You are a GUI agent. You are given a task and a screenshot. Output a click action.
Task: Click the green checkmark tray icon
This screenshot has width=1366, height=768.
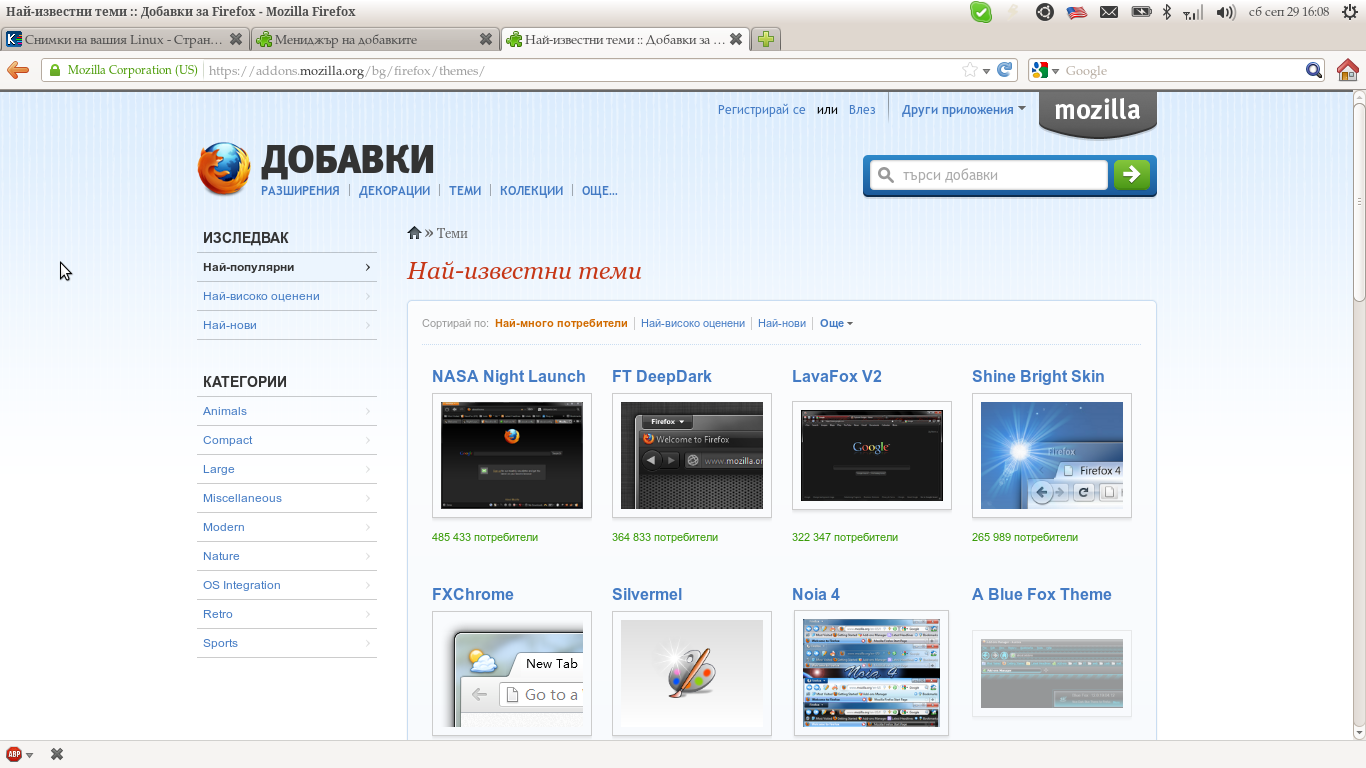pos(981,12)
